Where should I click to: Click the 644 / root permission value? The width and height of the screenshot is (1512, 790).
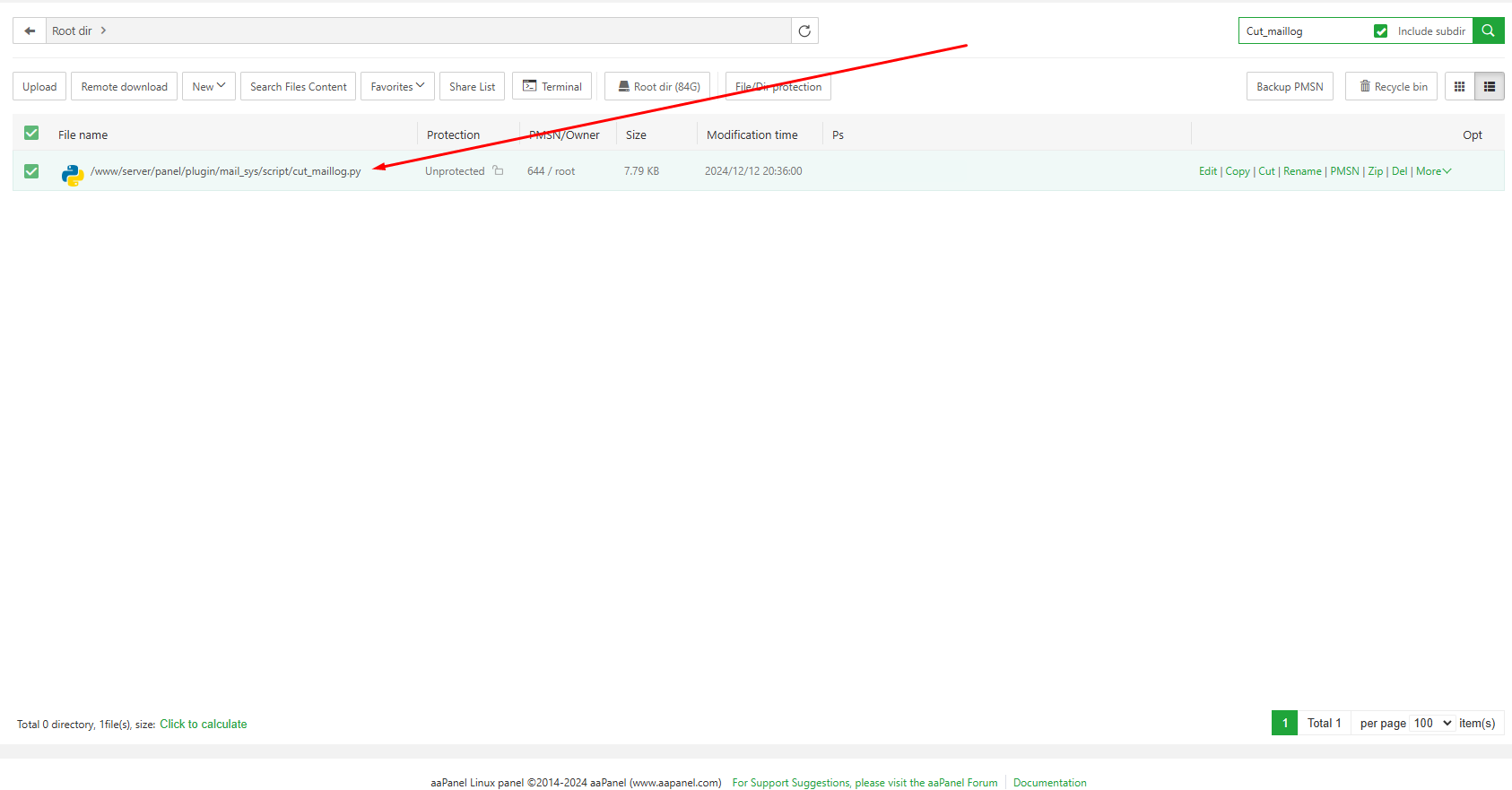551,171
